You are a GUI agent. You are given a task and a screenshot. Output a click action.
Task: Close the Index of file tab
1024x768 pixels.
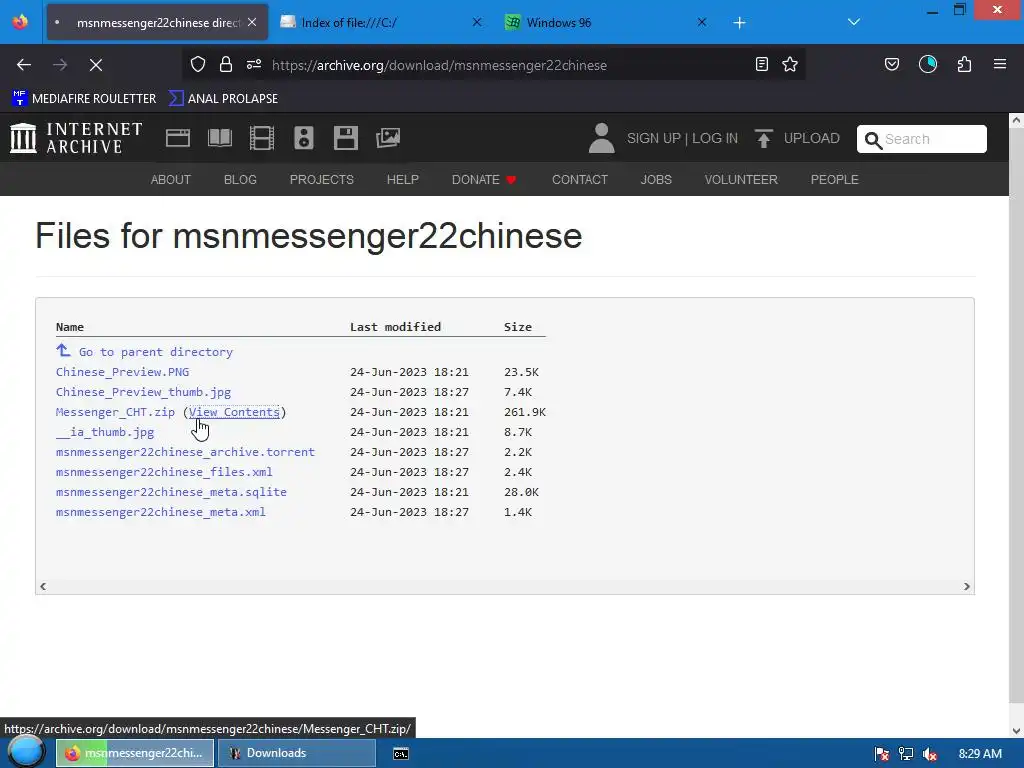(x=477, y=22)
